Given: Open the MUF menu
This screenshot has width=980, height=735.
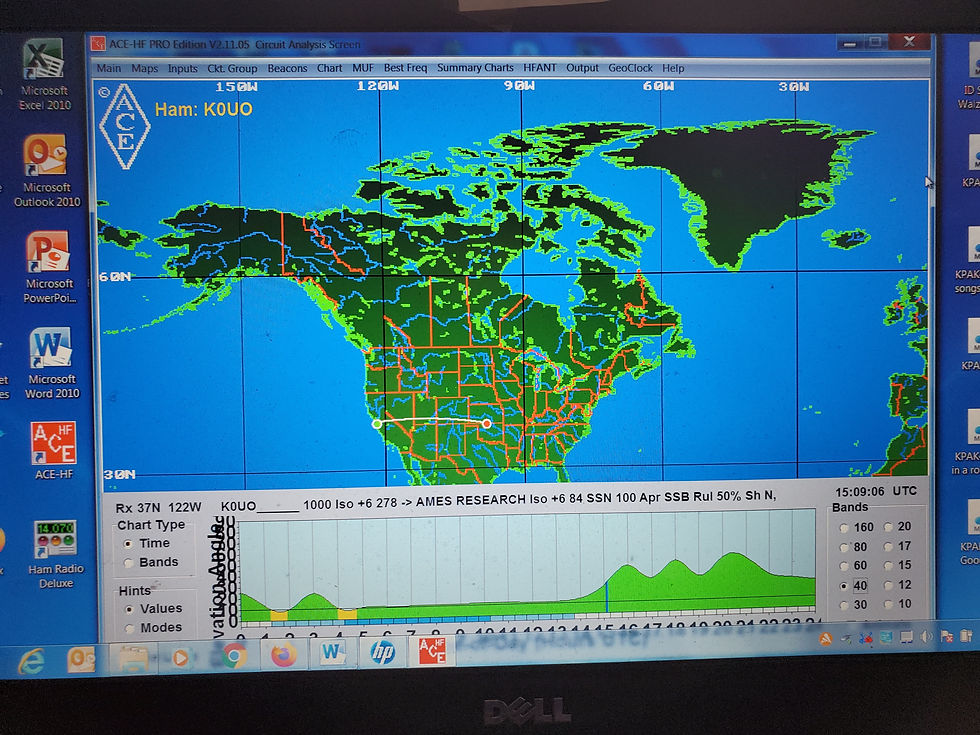Looking at the screenshot, I should click(x=362, y=68).
